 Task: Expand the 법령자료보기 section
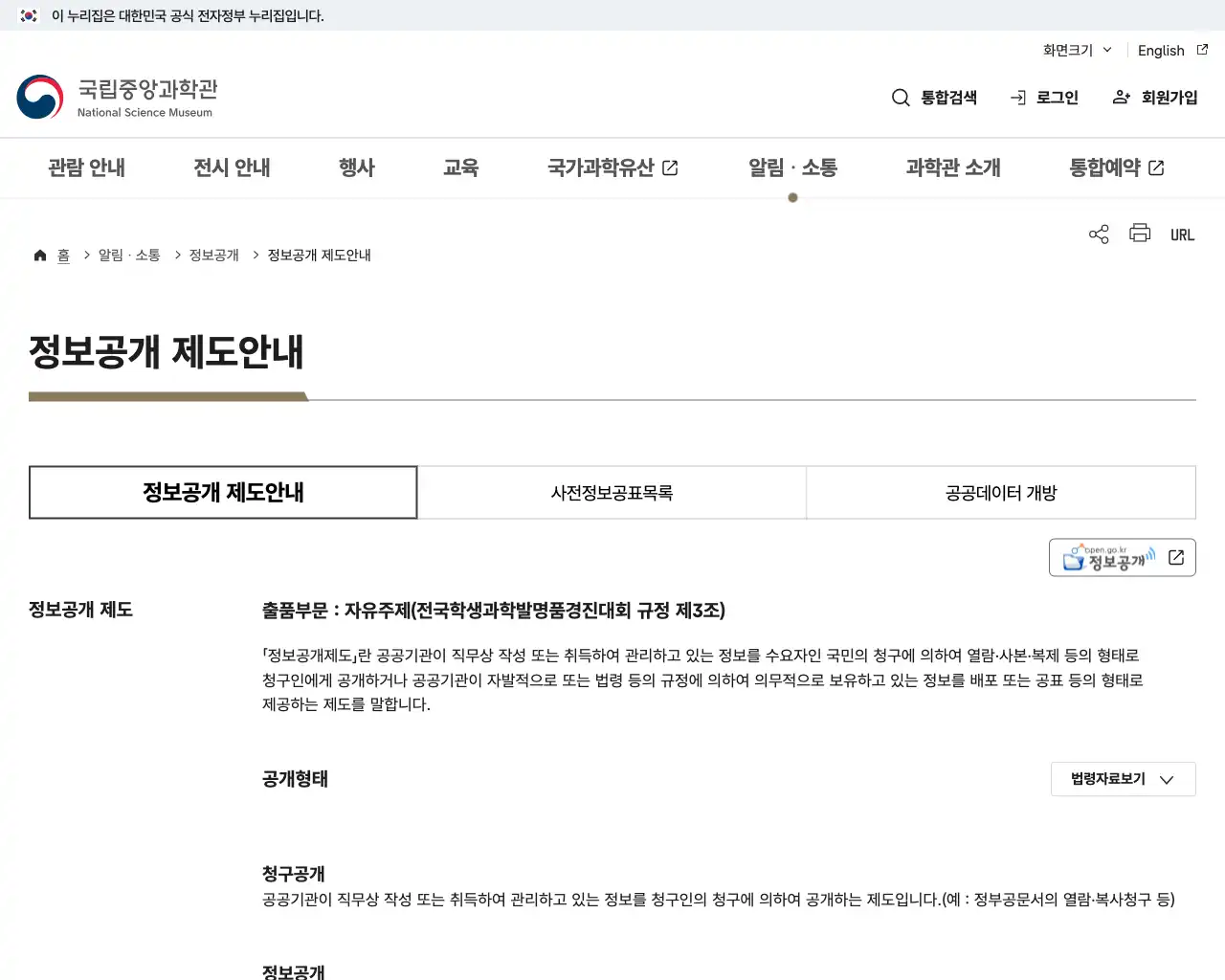(x=1123, y=779)
